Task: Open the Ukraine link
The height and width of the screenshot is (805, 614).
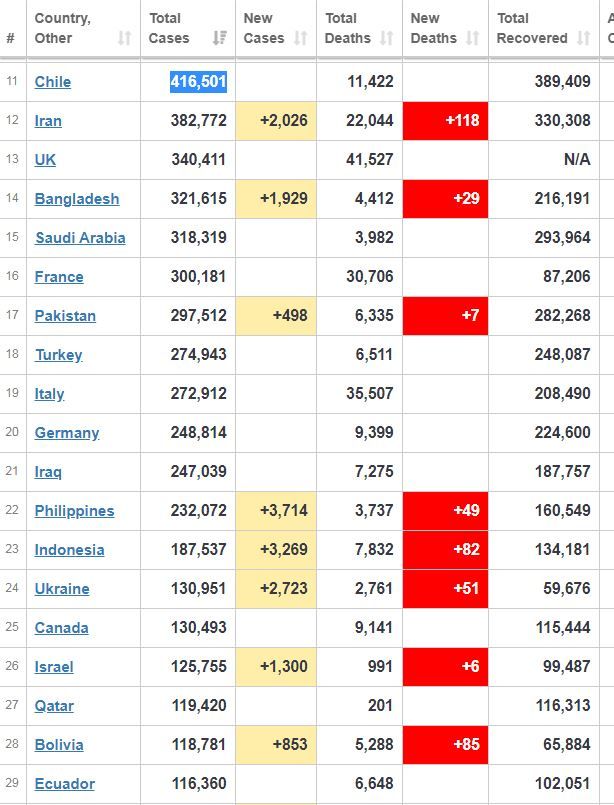Action: point(62,589)
